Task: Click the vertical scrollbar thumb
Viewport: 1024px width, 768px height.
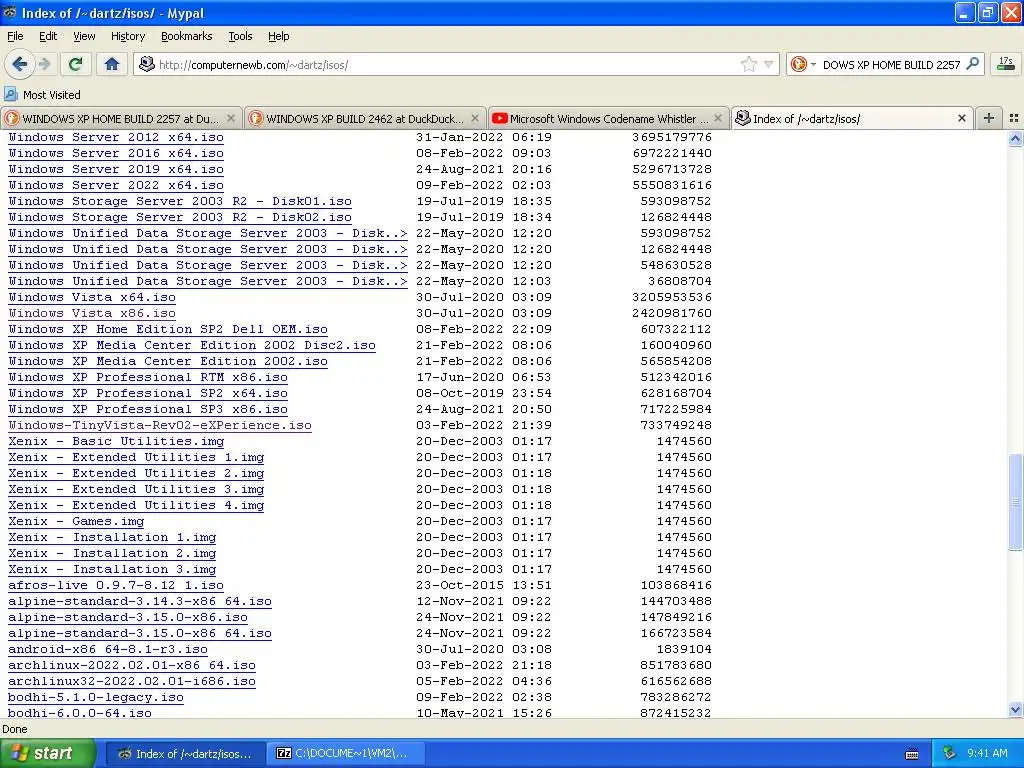Action: coord(1015,502)
